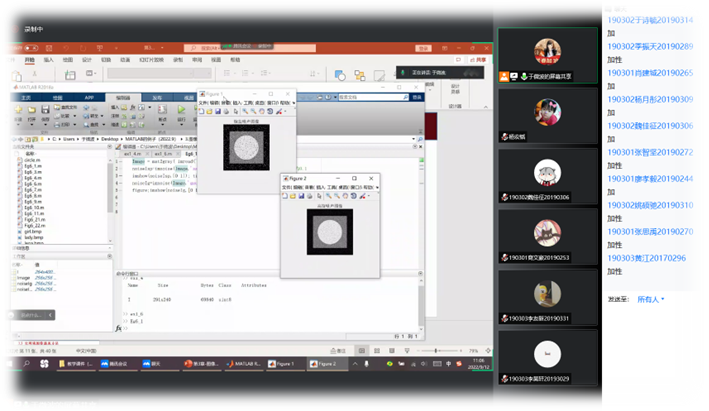Select the Zoom In tool in Figure 2
Viewport: 709px width, 411px height.
(x=331, y=196)
